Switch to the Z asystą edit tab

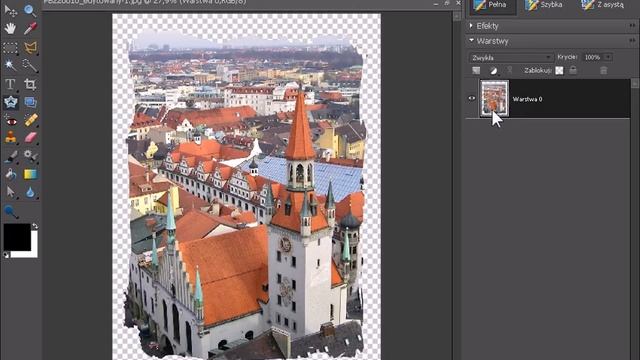pyautogui.click(x=603, y=5)
